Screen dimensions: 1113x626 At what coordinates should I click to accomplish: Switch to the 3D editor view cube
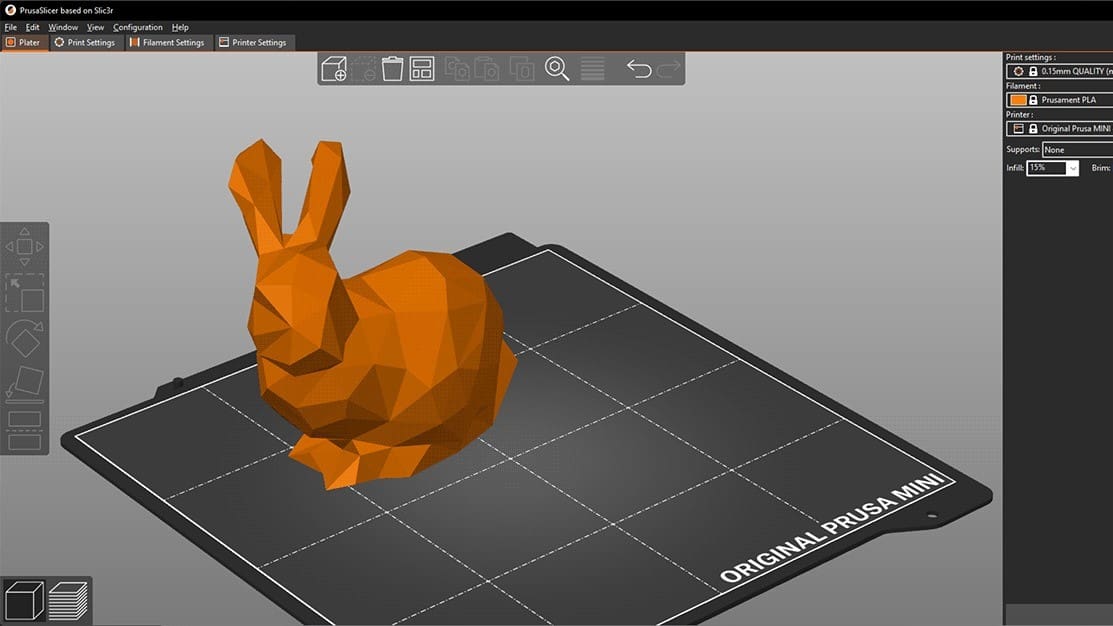(24, 600)
